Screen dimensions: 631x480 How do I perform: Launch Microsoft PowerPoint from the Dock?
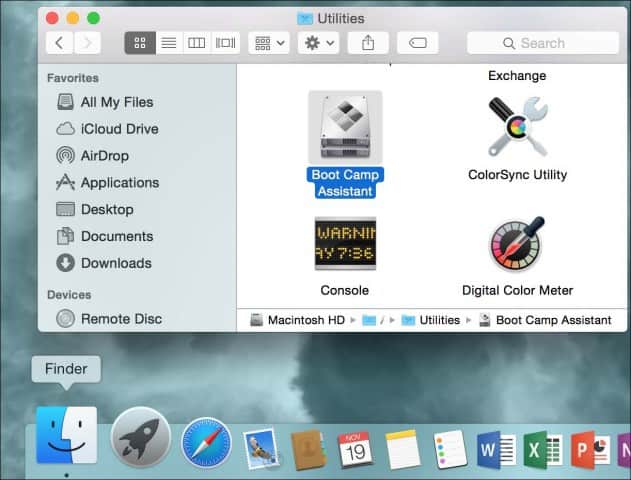click(590, 451)
